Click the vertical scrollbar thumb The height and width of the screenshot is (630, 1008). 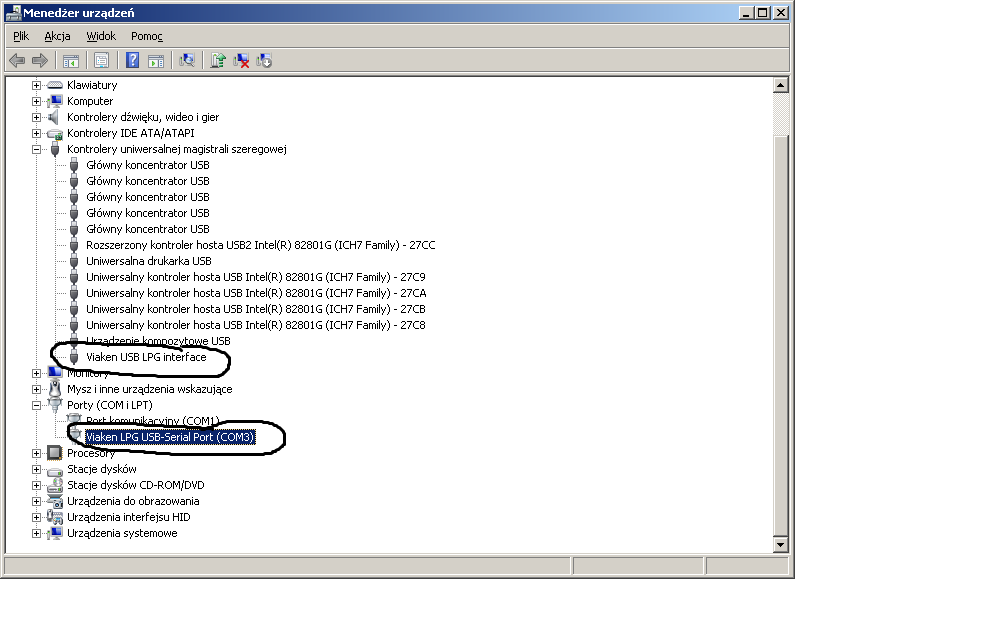tap(780, 335)
